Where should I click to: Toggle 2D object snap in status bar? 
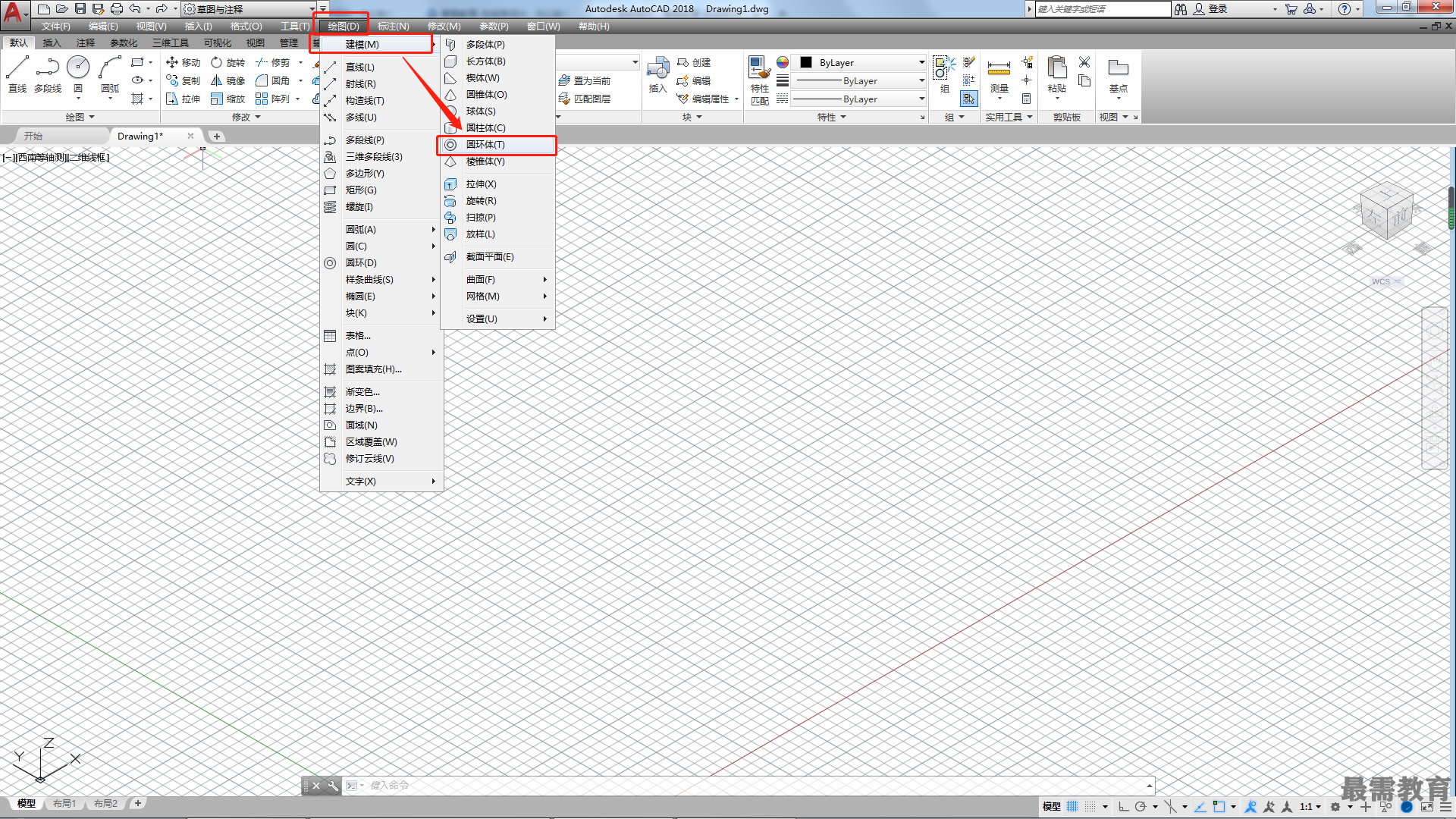[1219, 806]
